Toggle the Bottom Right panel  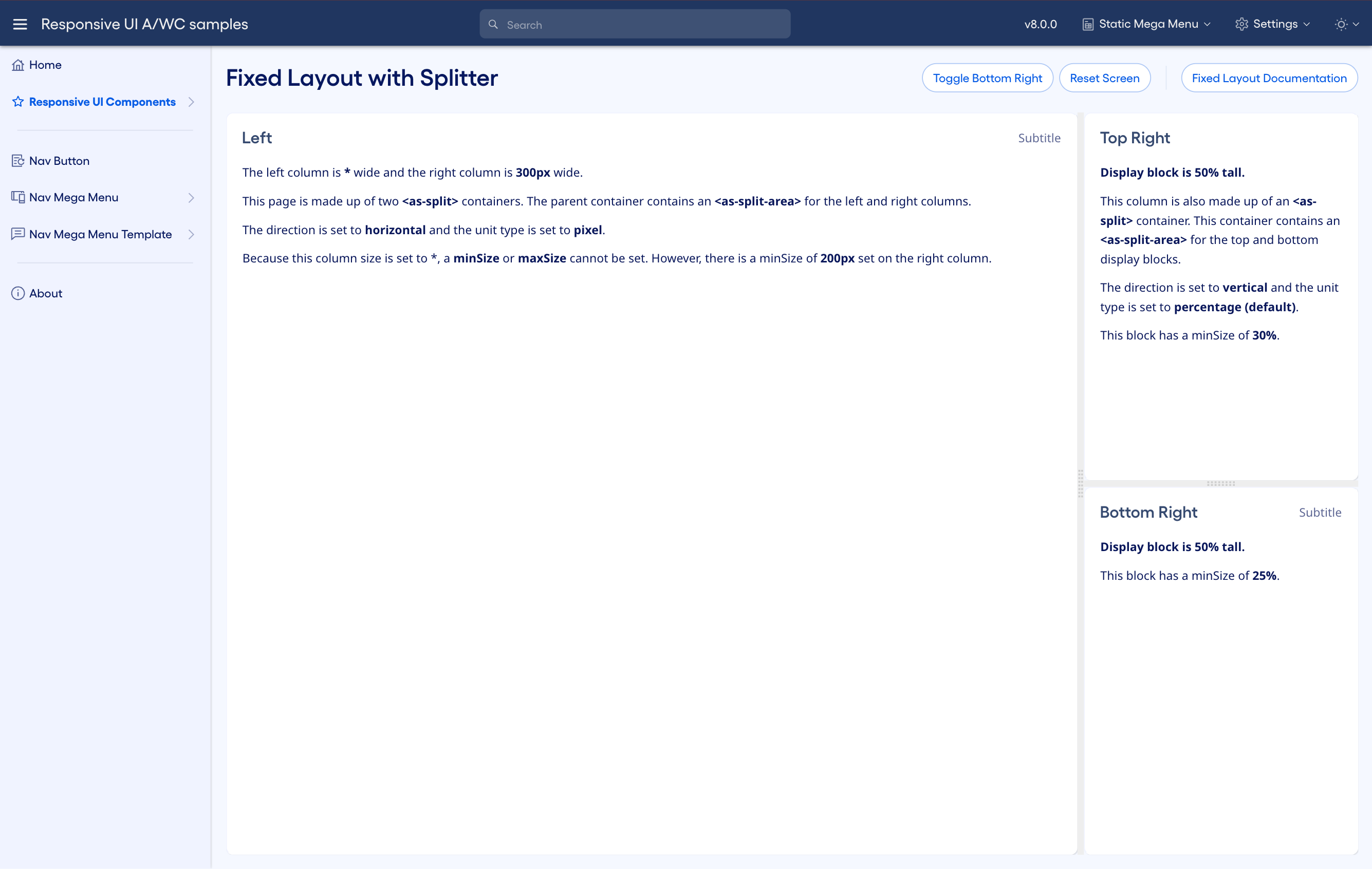click(988, 78)
